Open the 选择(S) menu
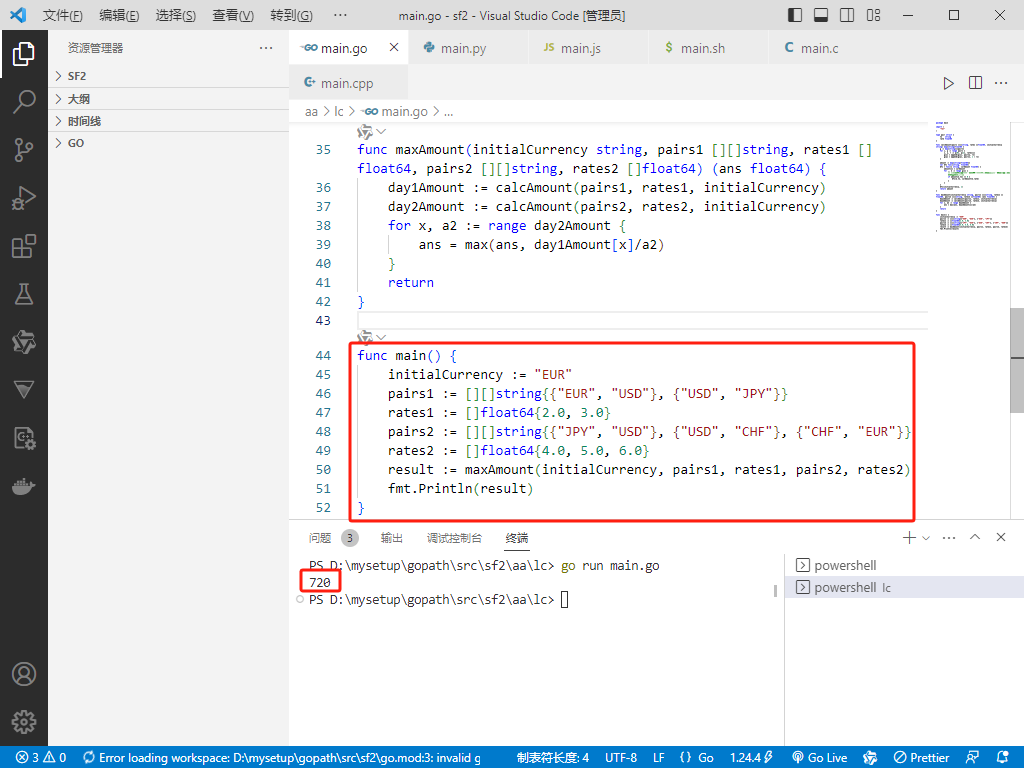The image size is (1024, 768). 176,15
